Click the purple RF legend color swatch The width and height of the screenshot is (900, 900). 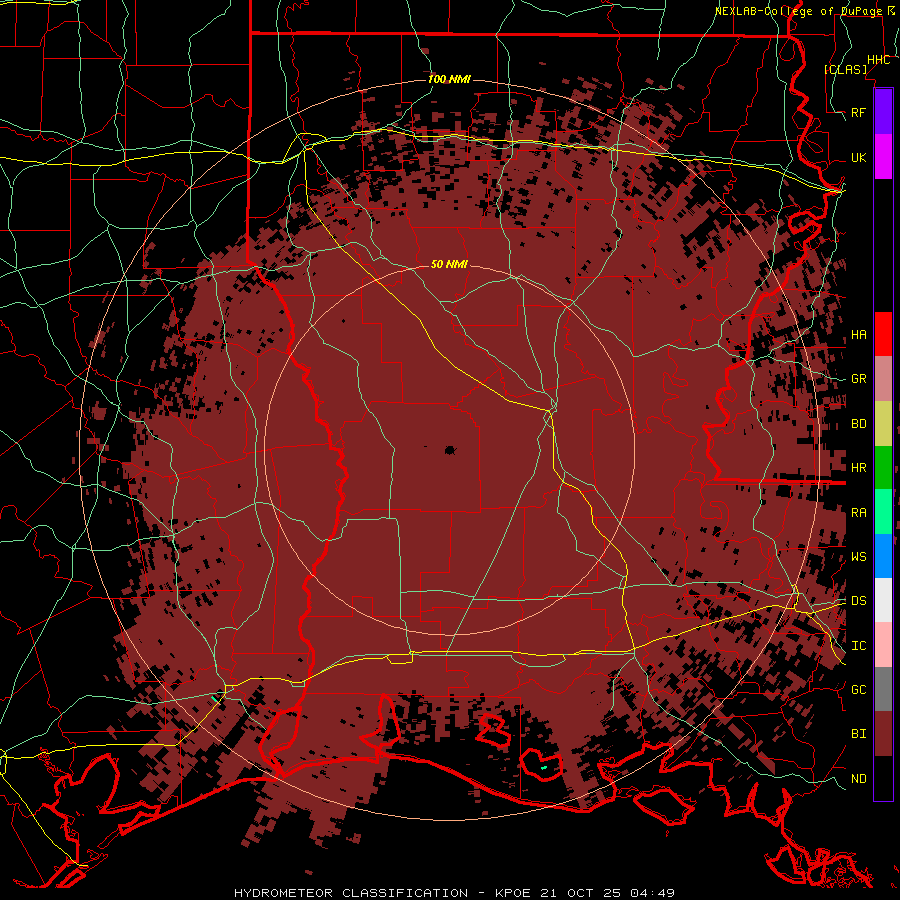pyautogui.click(x=883, y=112)
